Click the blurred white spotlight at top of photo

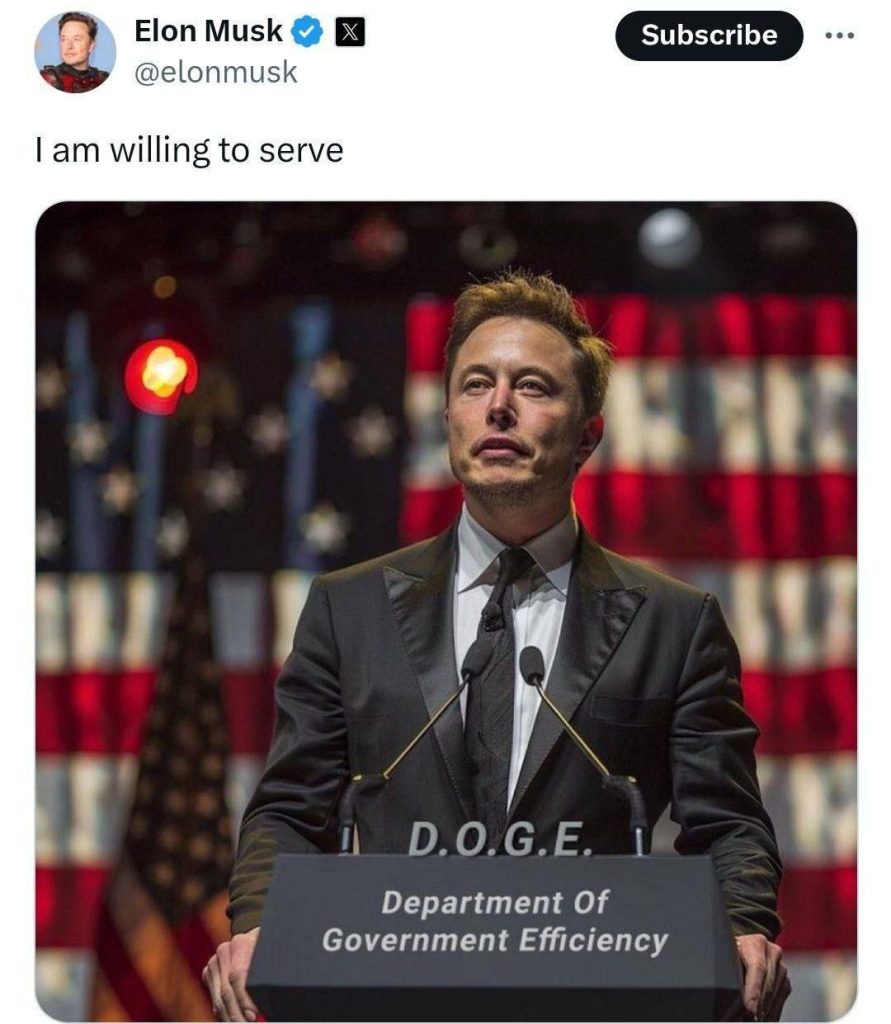[670, 238]
